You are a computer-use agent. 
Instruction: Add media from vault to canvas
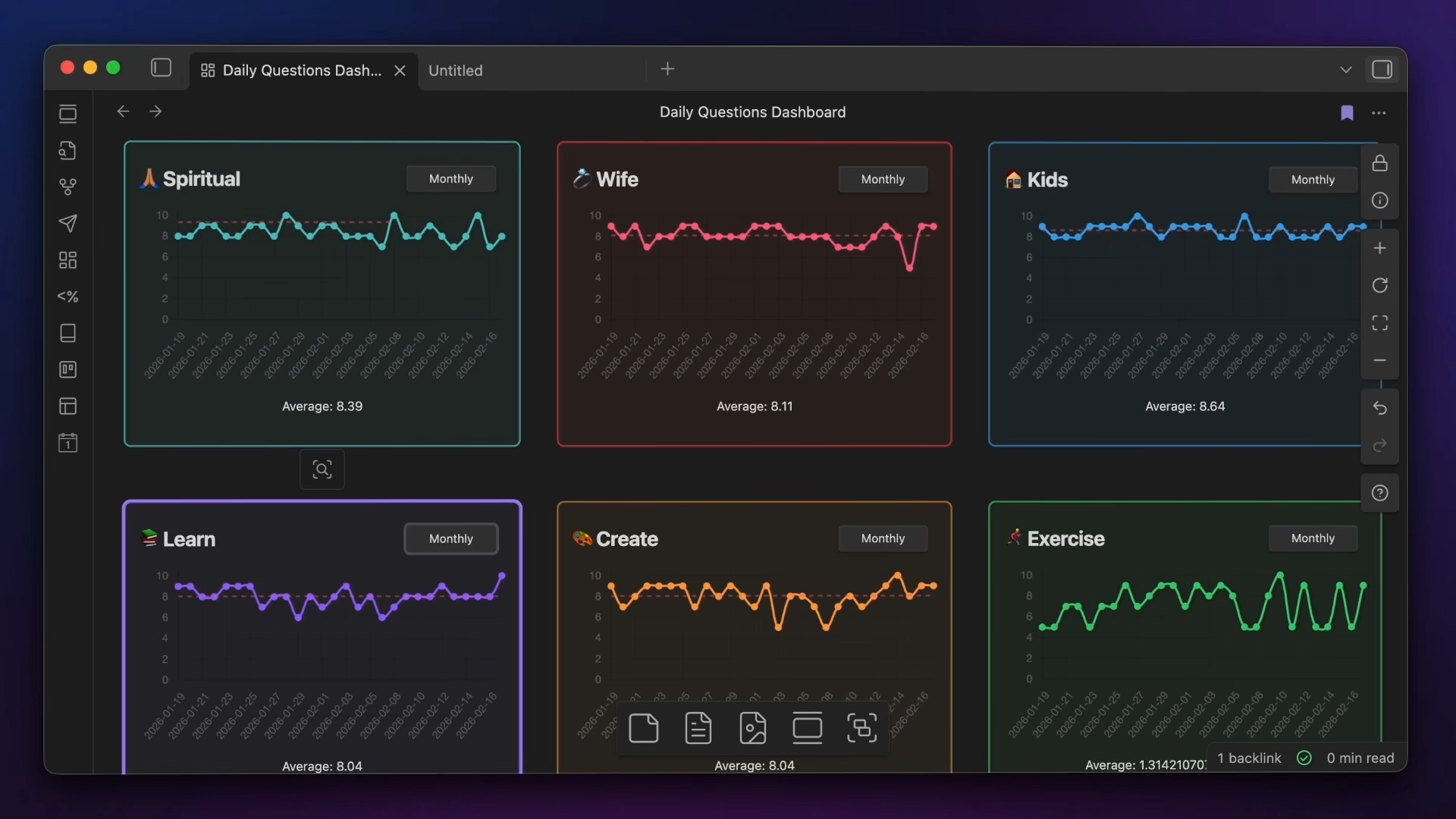click(x=752, y=729)
